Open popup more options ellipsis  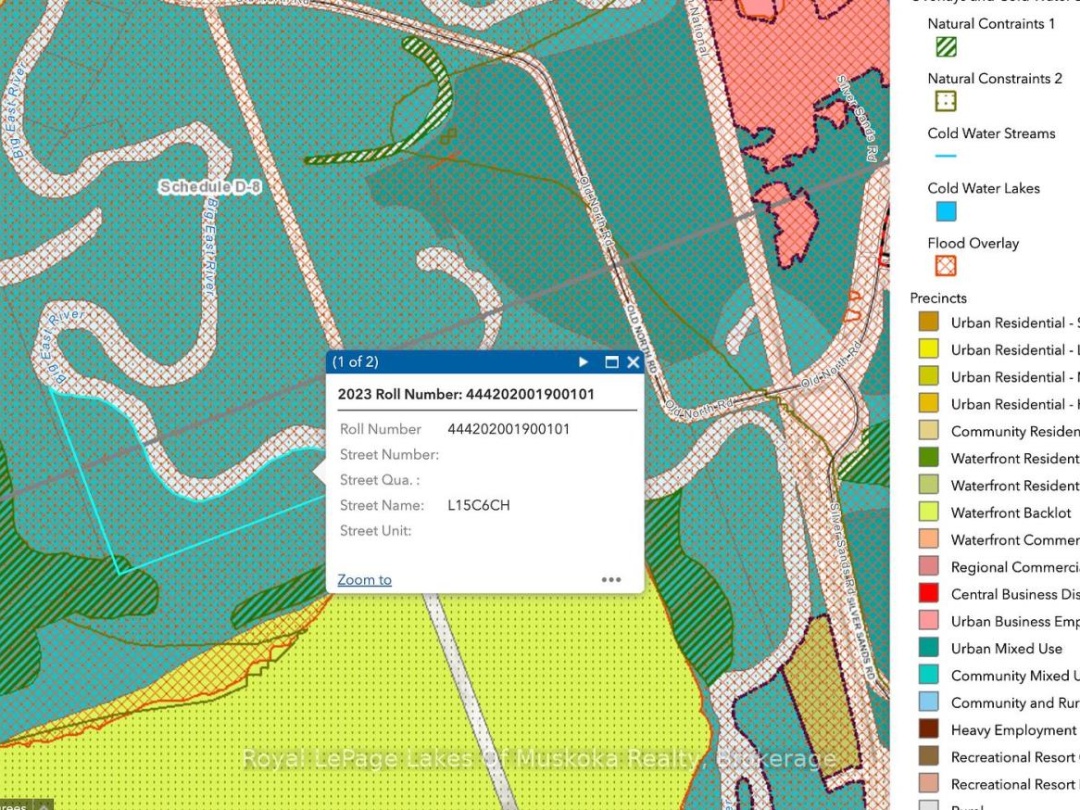click(611, 580)
